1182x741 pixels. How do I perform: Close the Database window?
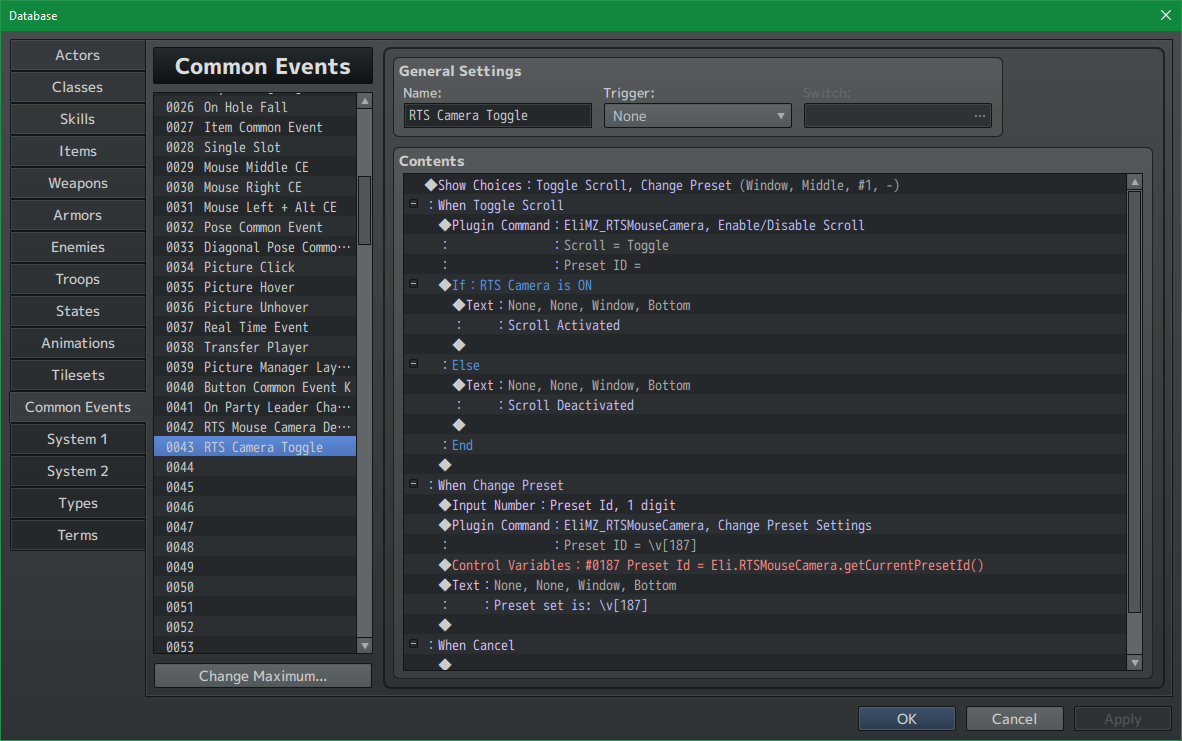click(1165, 15)
